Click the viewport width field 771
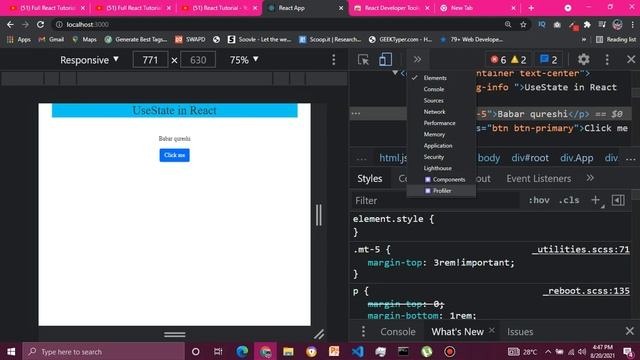Screen dimensions: 640x360 (x=150, y=60)
